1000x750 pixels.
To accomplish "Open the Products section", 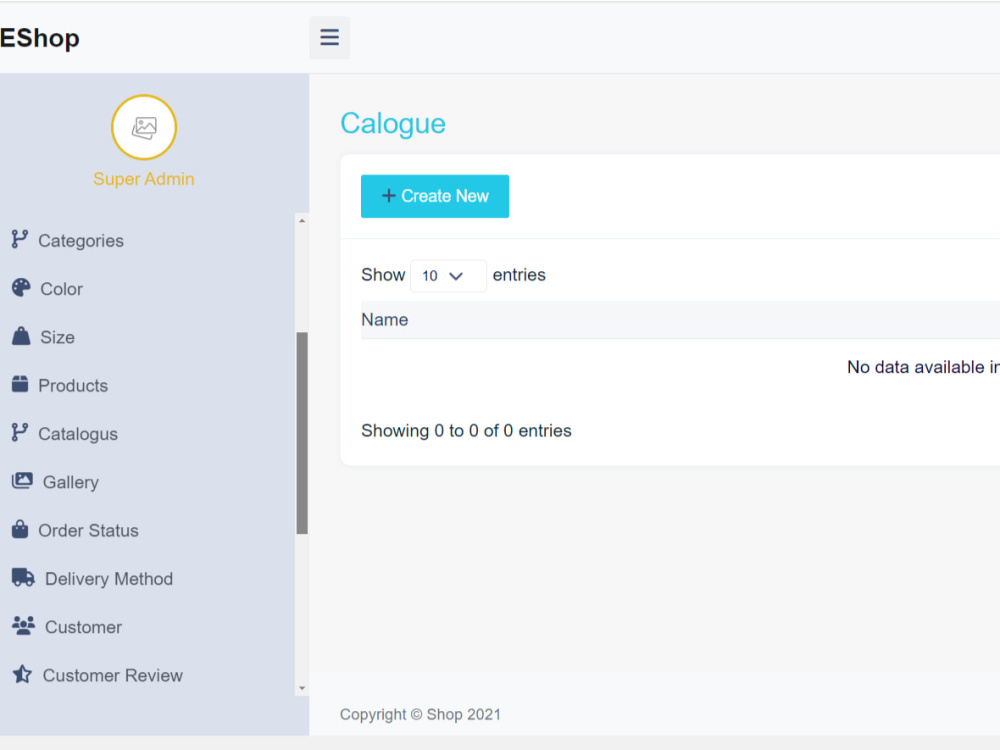I will click(x=73, y=386).
